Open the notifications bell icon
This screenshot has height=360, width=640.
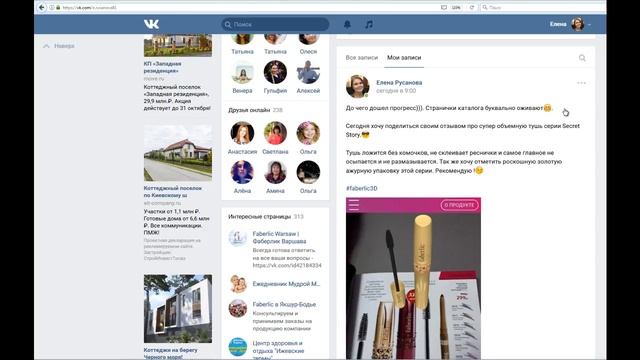[x=347, y=24]
